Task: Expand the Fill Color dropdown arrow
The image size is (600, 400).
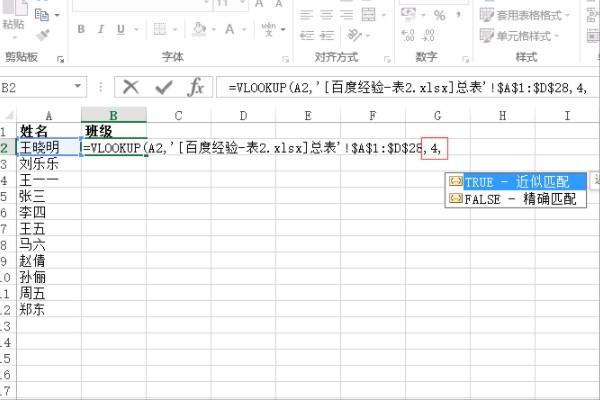Action: click(x=214, y=29)
